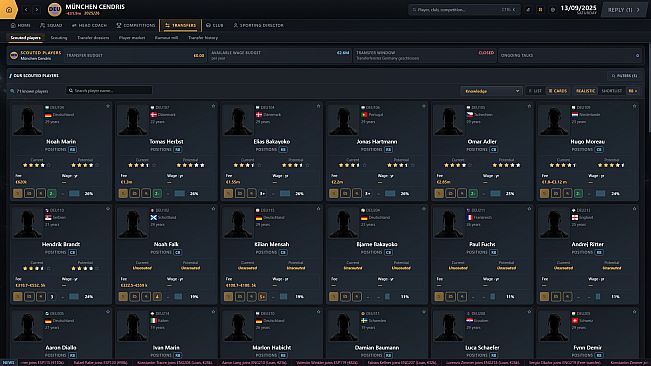Open Noah Marin's player portrait
Screen dimensions: 651x366
tap(27, 120)
